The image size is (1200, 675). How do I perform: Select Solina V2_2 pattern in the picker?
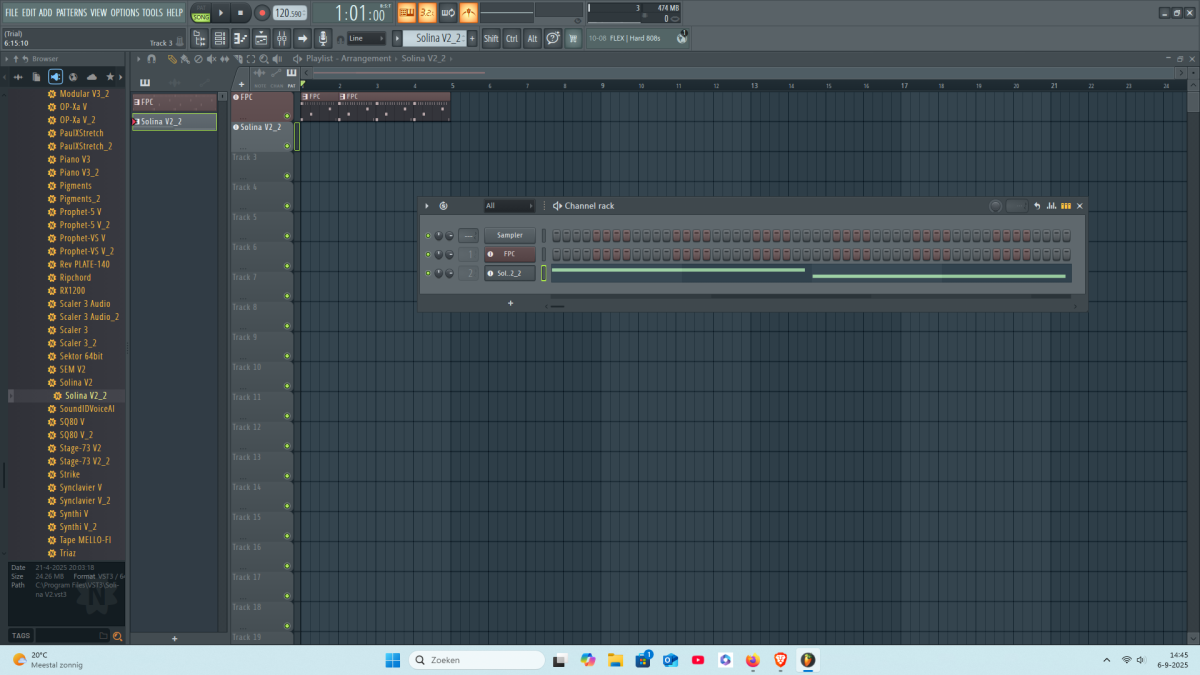tap(174, 121)
